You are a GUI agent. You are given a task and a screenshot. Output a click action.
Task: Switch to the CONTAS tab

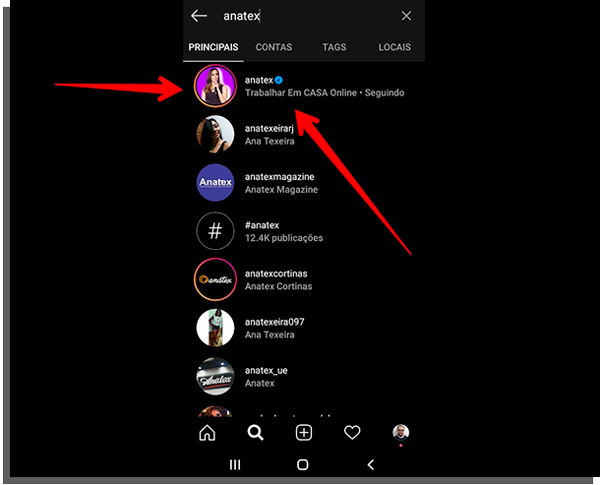click(x=274, y=47)
